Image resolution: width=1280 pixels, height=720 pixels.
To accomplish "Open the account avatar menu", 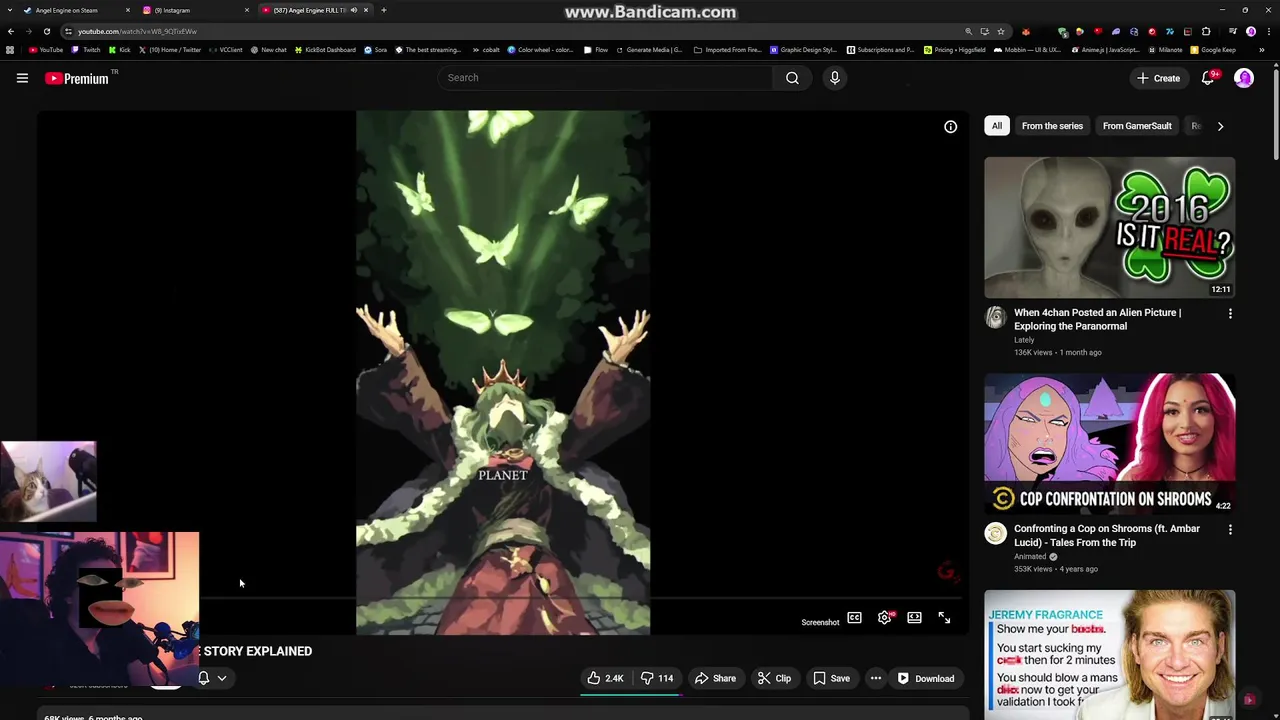I will coord(1244,78).
